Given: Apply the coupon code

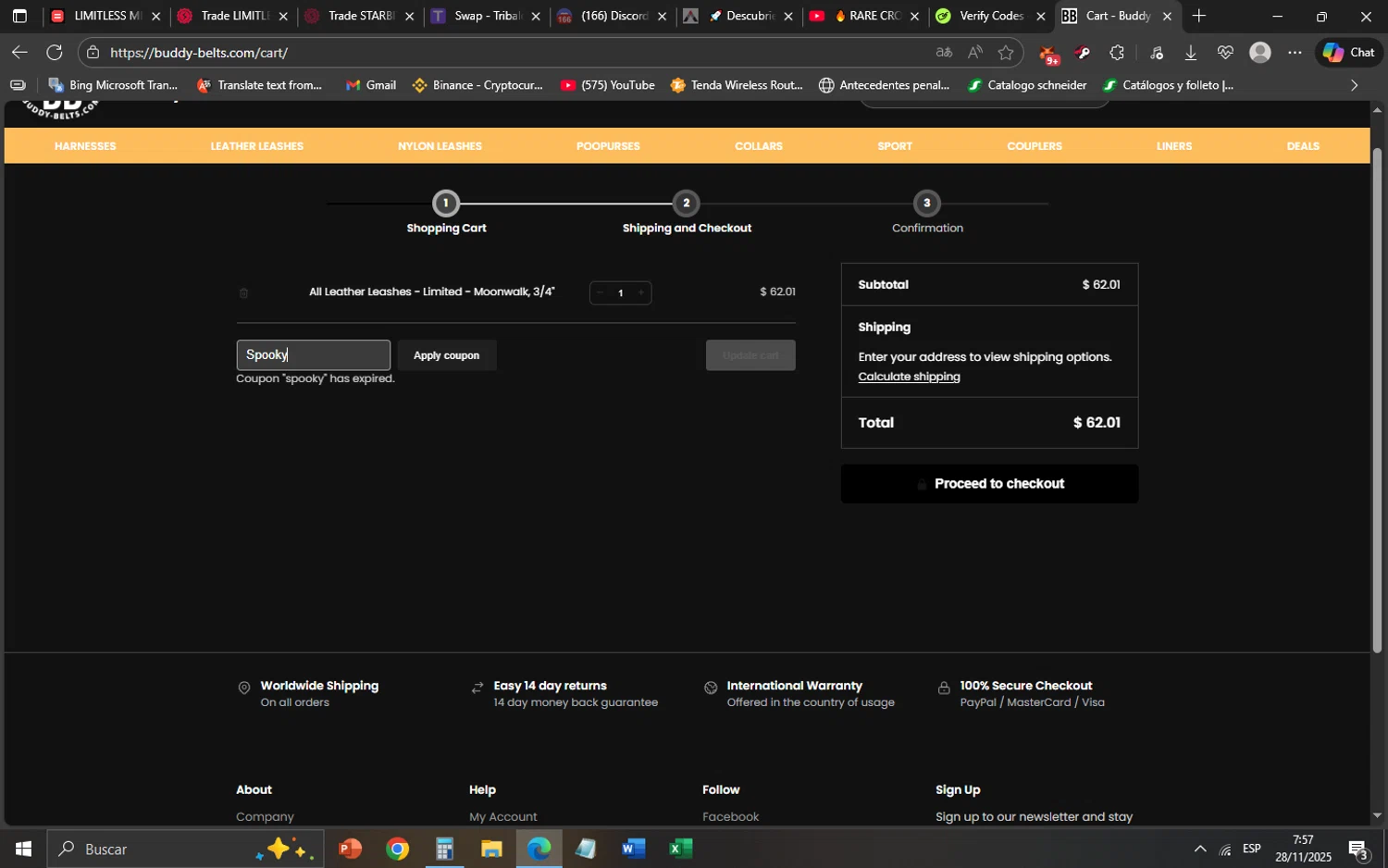Looking at the screenshot, I should coord(447,355).
